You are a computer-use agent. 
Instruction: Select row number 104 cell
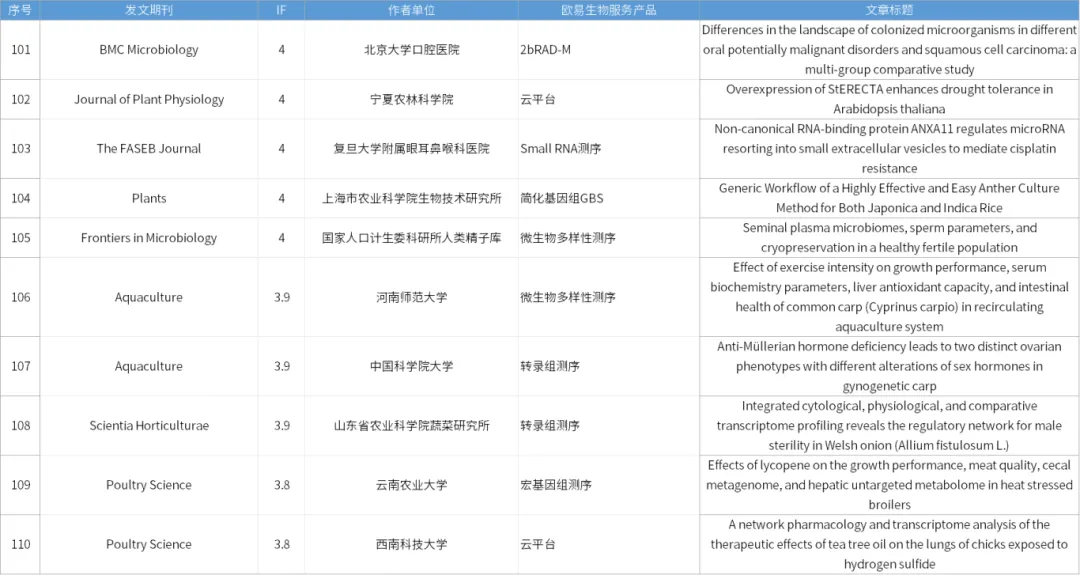(x=20, y=198)
